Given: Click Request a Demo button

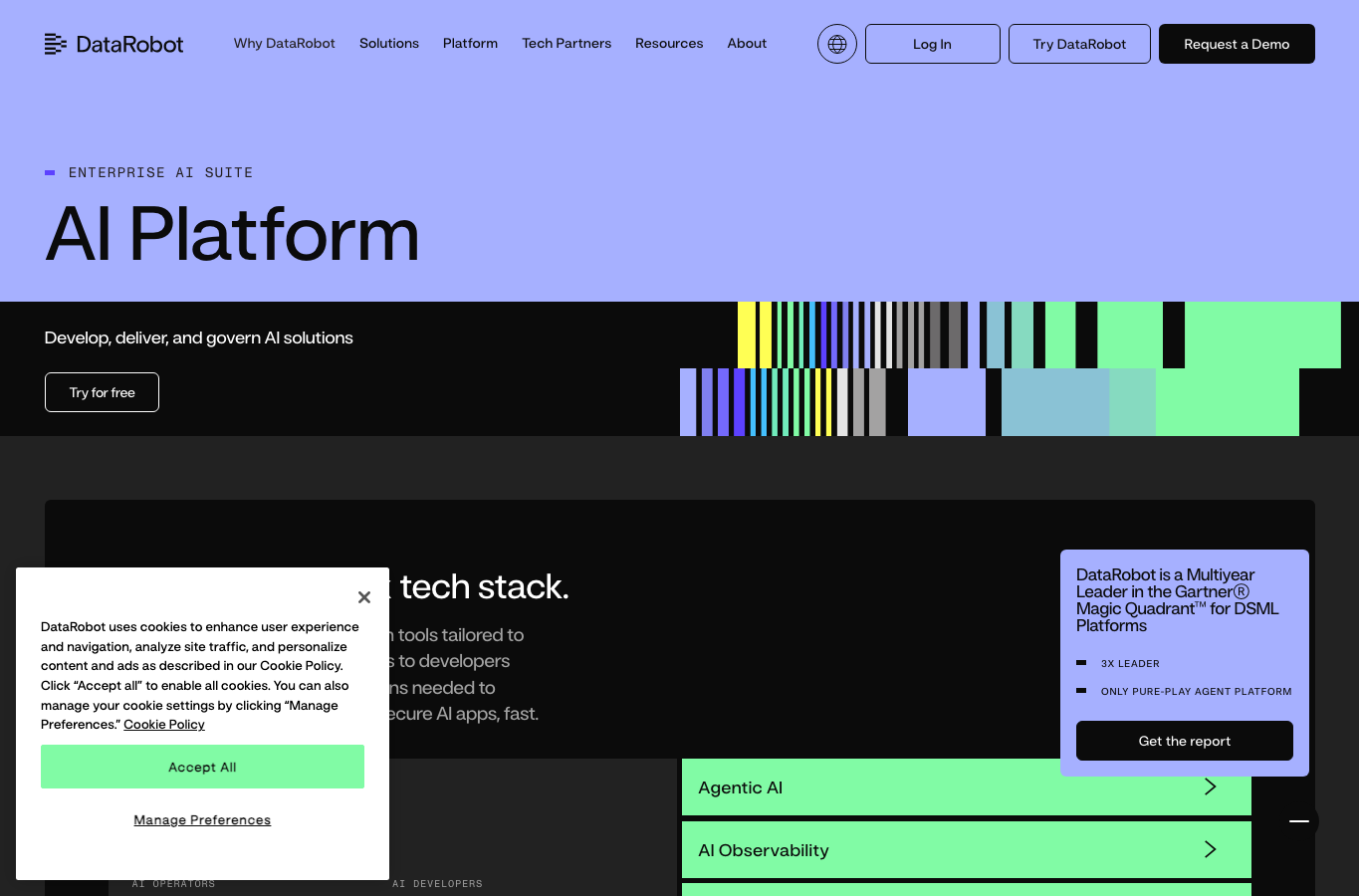Looking at the screenshot, I should [x=1237, y=44].
